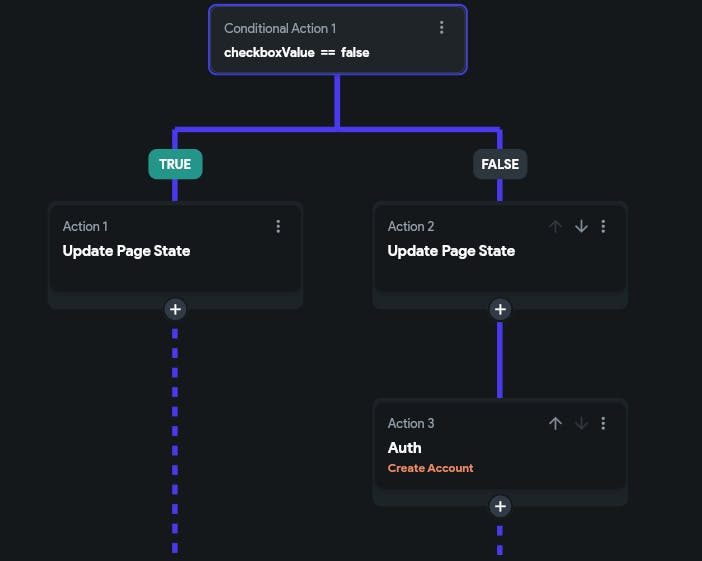
Task: Add action below Action 1 plus button
Action: pos(175,309)
